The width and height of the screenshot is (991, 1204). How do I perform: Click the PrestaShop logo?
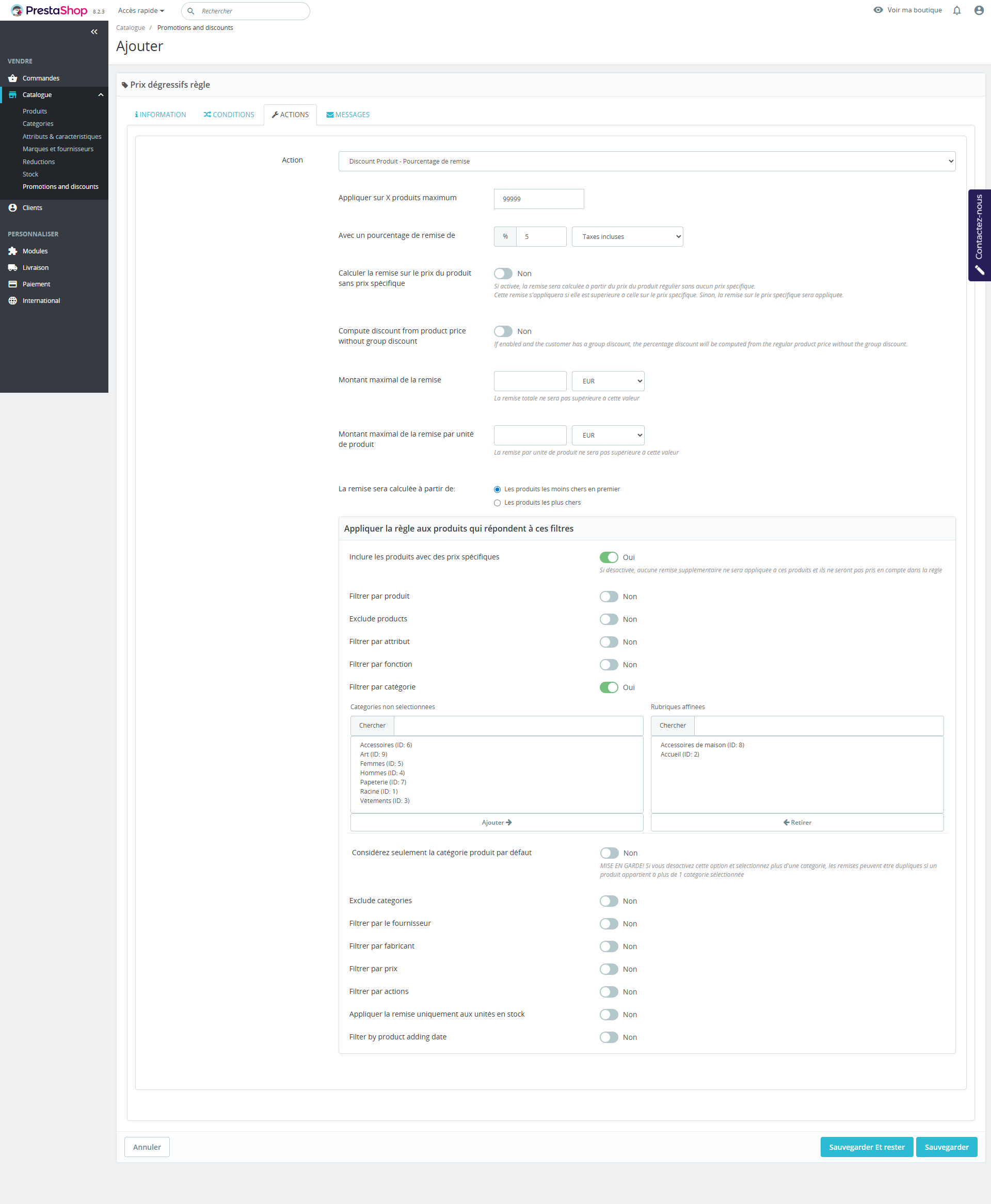pos(49,11)
